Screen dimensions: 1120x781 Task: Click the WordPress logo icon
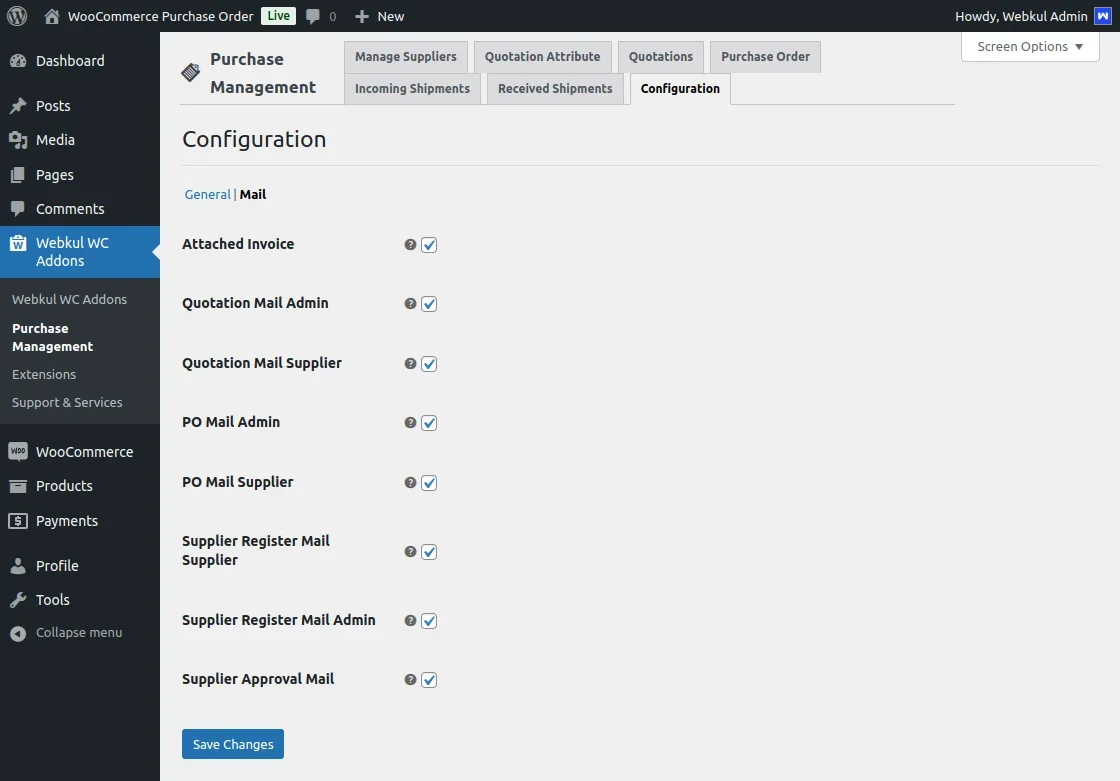(17, 16)
